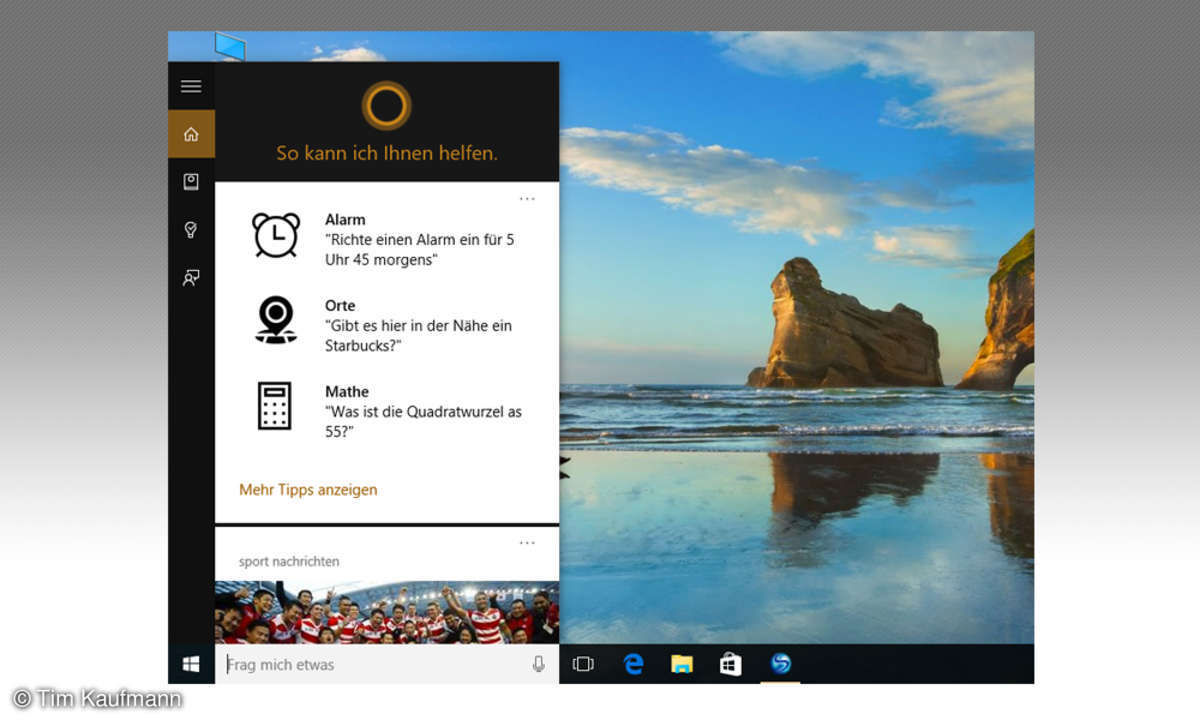Select the Cortana Home icon
This screenshot has height=720, width=1200.
191,134
